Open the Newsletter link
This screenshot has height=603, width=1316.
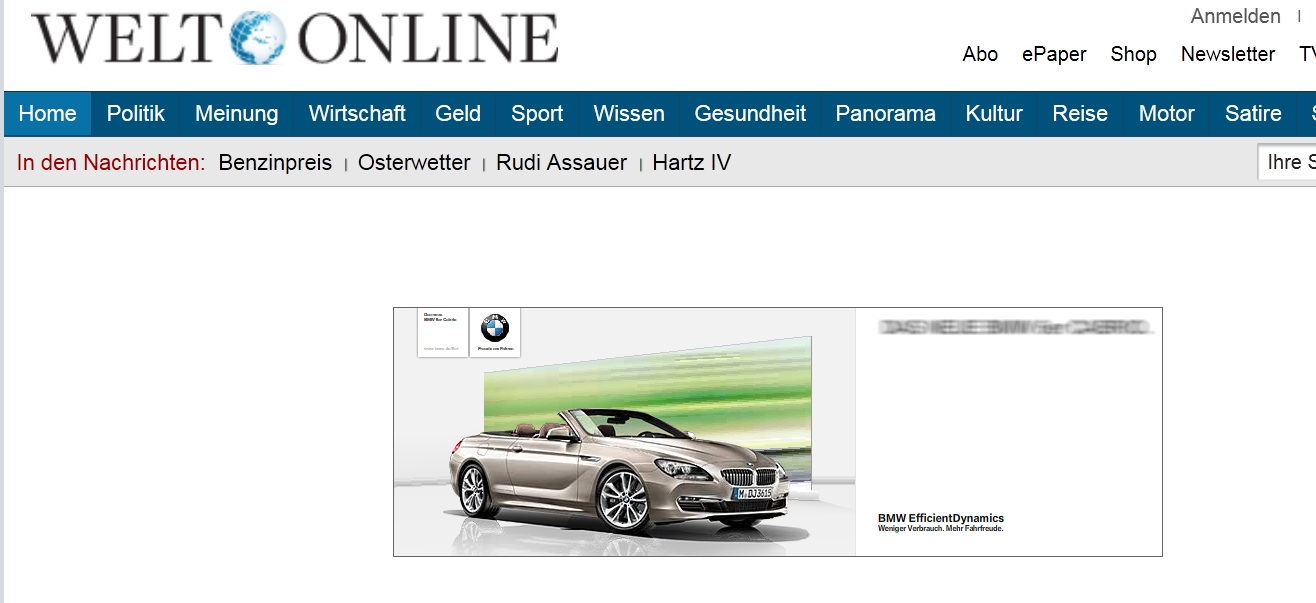(1228, 54)
